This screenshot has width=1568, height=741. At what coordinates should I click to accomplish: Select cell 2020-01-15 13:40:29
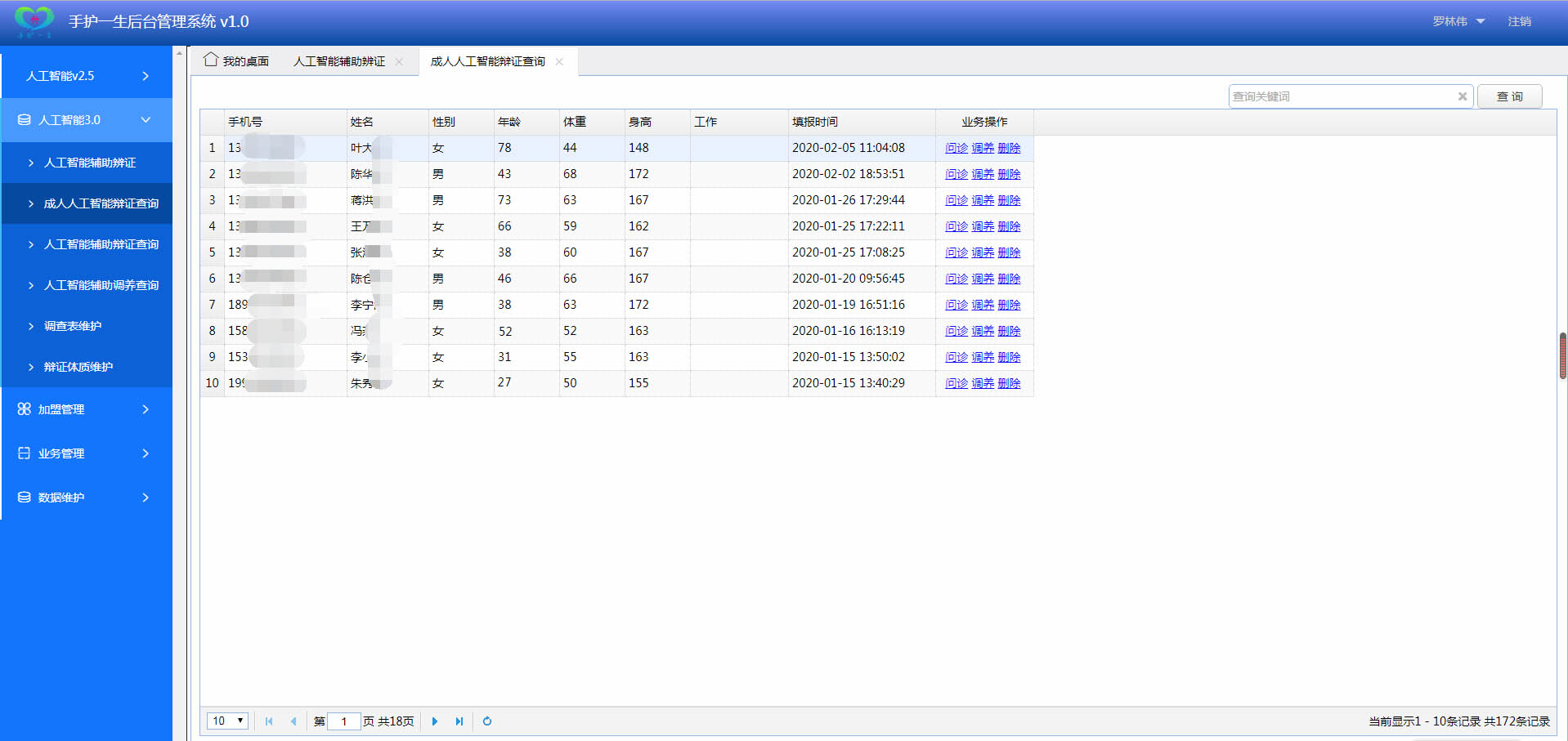click(x=862, y=383)
